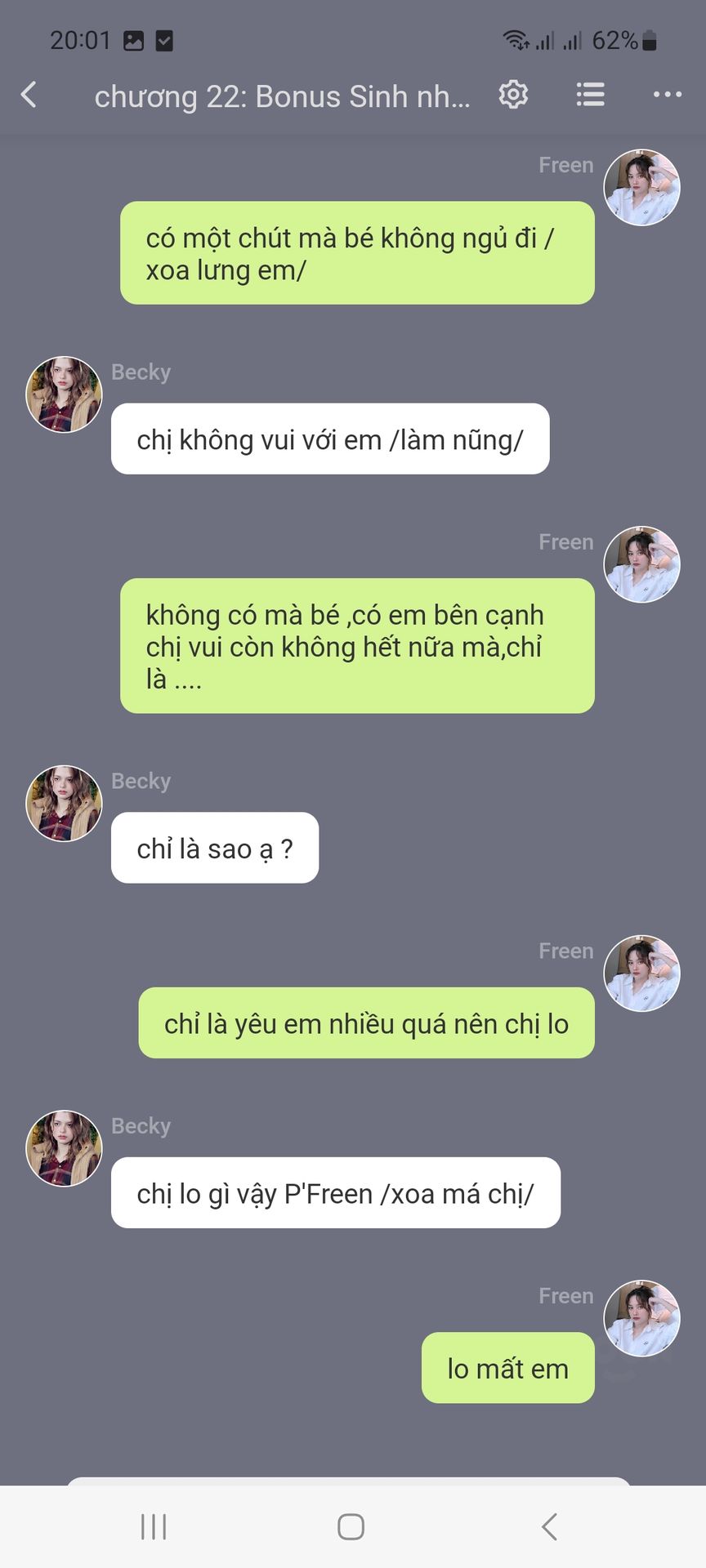Viewport: 706px width, 1568px height.
Task: Tap Freen's avatar beside the first message
Action: (x=641, y=187)
